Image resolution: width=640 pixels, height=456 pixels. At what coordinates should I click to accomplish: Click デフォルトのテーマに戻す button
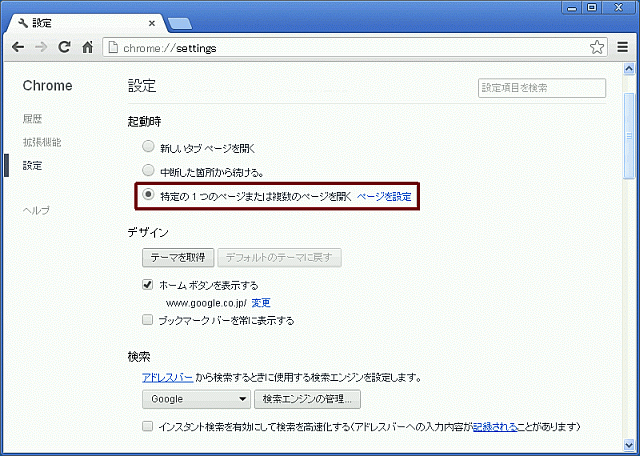(279, 258)
